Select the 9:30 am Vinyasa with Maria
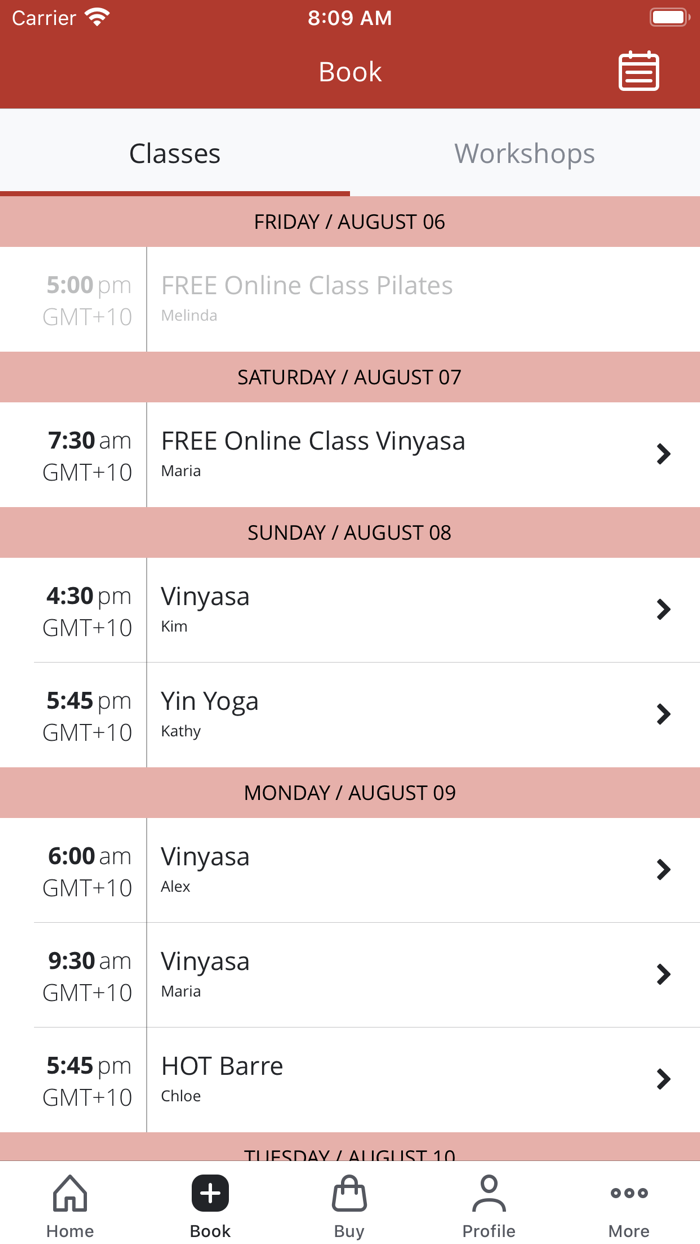 (x=350, y=974)
